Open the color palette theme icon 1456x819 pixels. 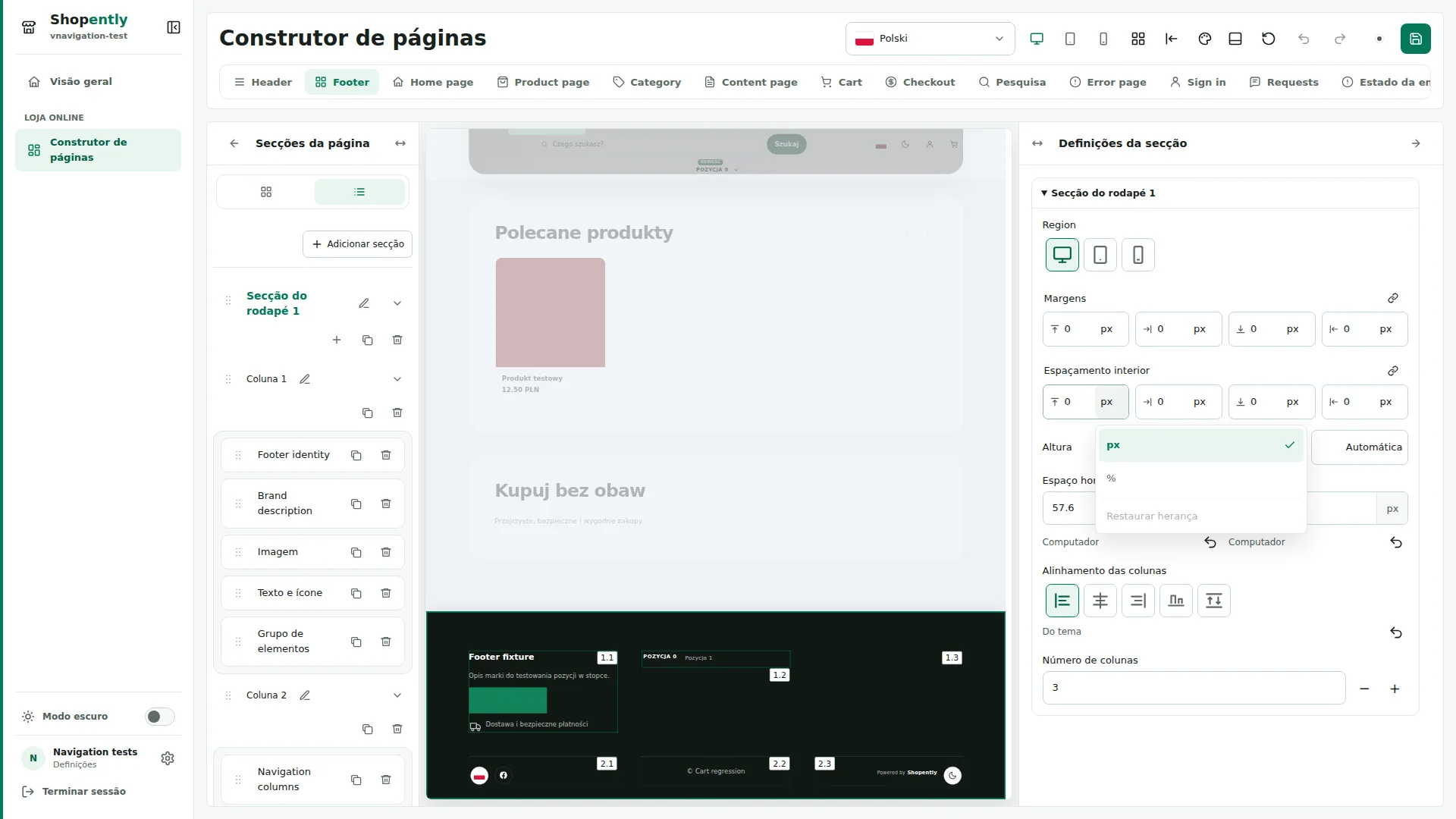[1204, 39]
